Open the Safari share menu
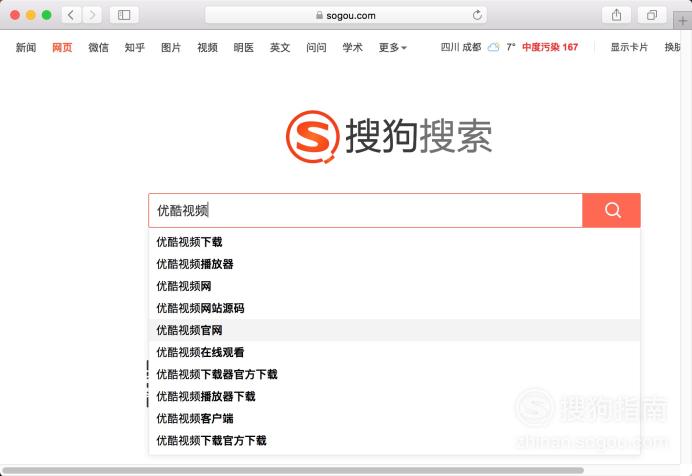The image size is (692, 476). tap(617, 15)
